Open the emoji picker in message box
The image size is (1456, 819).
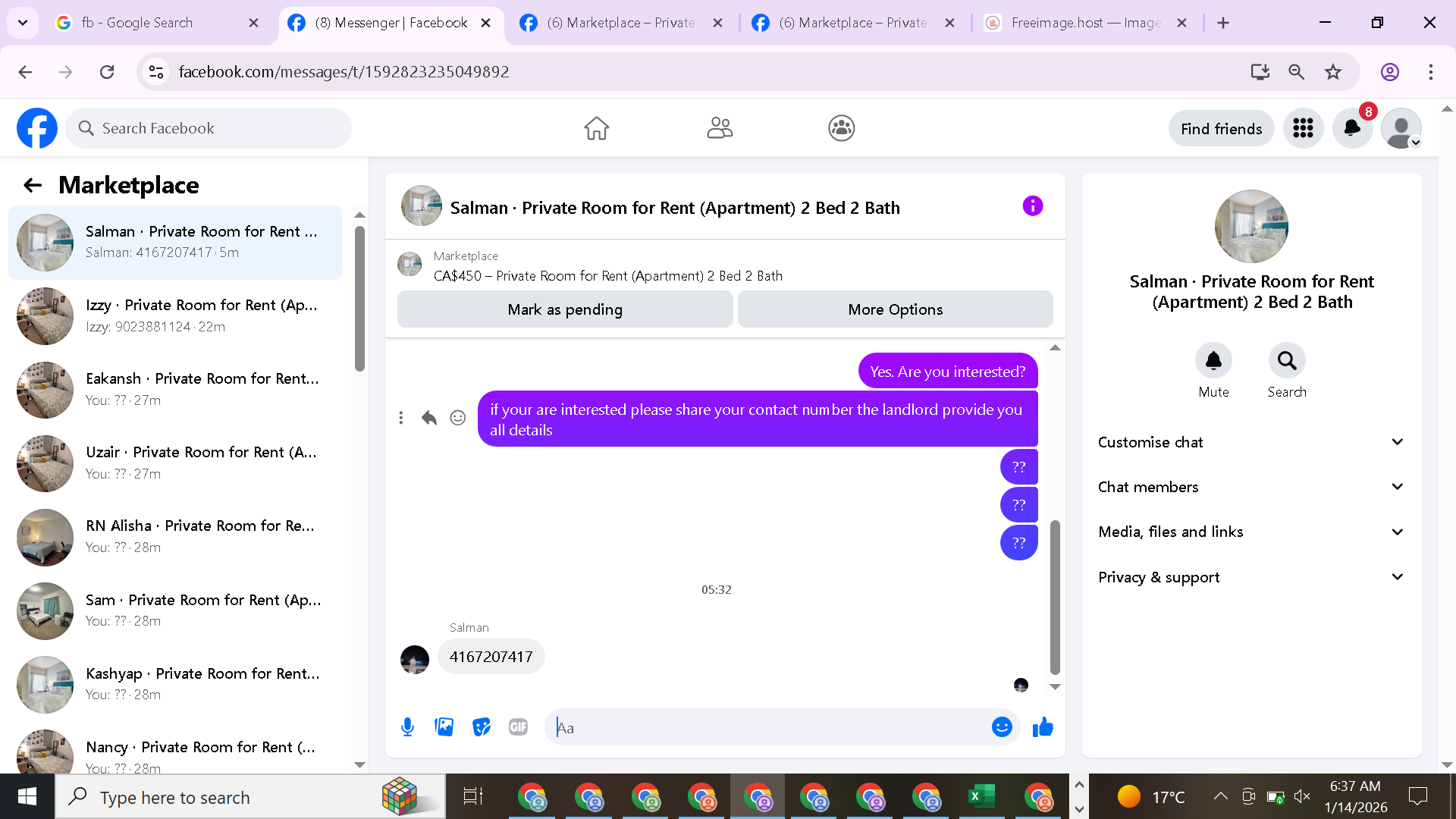click(1002, 727)
